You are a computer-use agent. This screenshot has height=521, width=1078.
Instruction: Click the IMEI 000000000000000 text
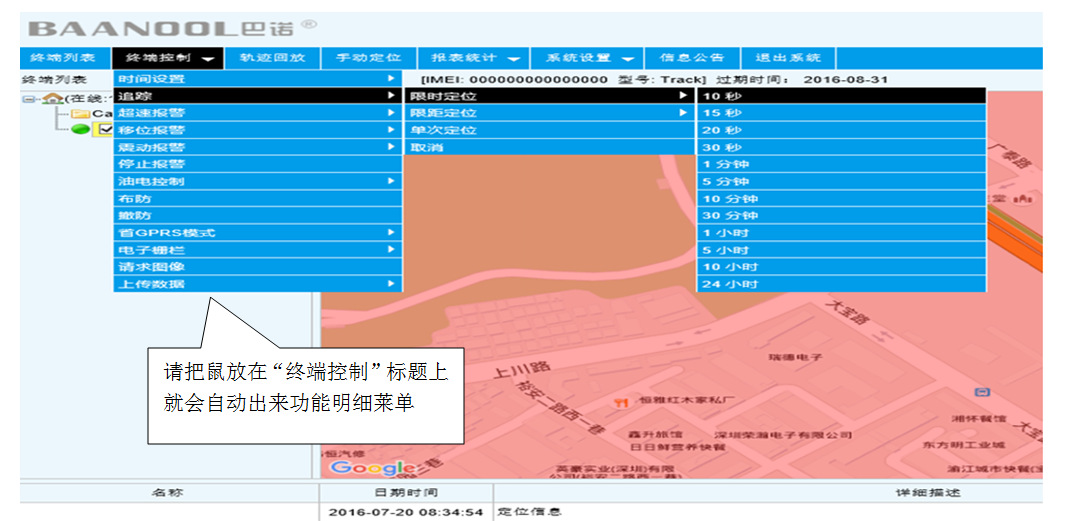click(x=515, y=79)
